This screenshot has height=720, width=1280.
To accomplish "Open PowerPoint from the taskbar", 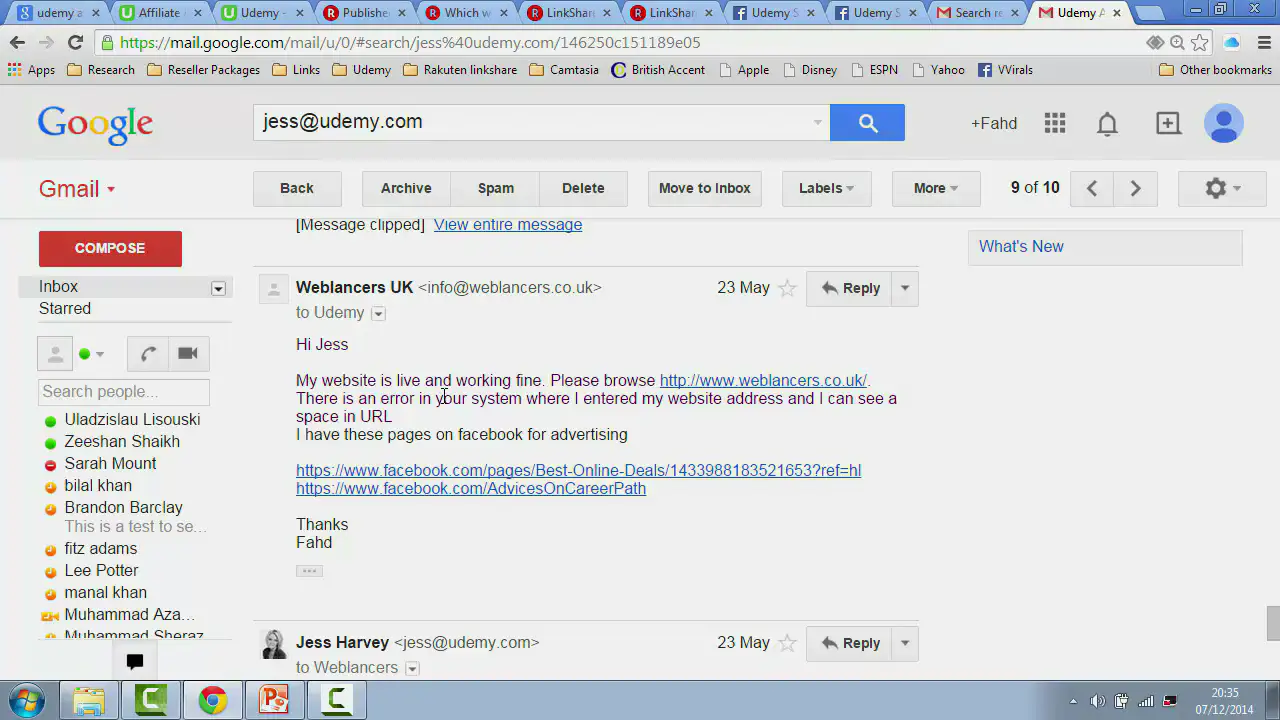I will click(x=274, y=699).
